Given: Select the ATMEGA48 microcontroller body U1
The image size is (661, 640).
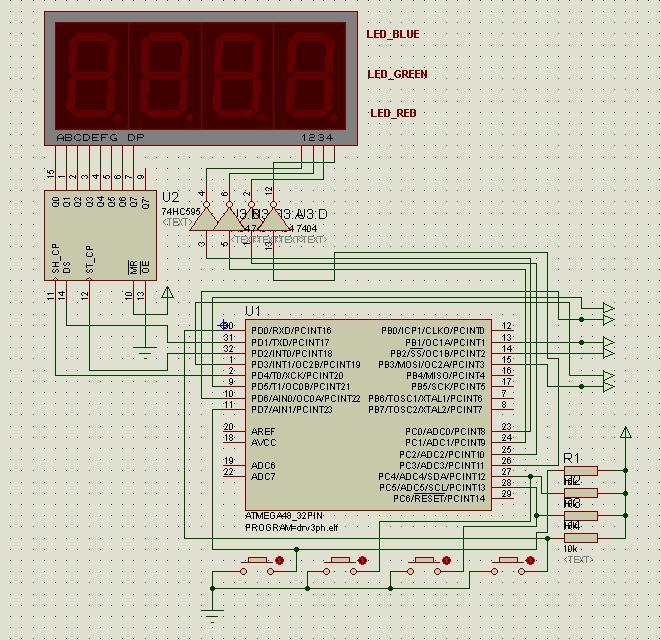Looking at the screenshot, I should (x=368, y=415).
